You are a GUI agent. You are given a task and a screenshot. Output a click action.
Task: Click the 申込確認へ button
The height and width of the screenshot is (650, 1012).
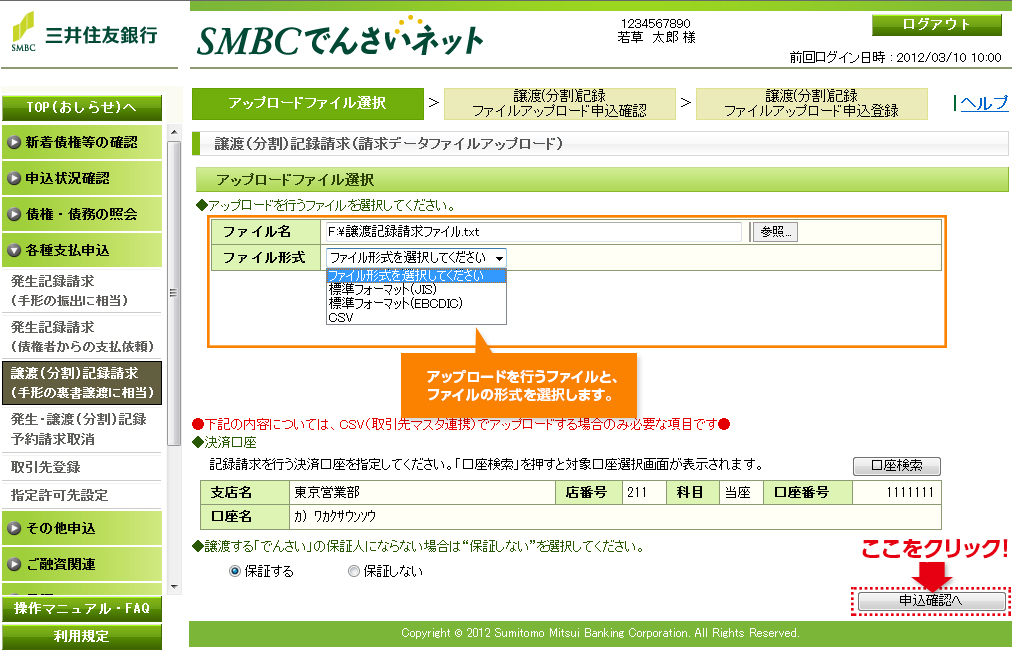tap(931, 600)
